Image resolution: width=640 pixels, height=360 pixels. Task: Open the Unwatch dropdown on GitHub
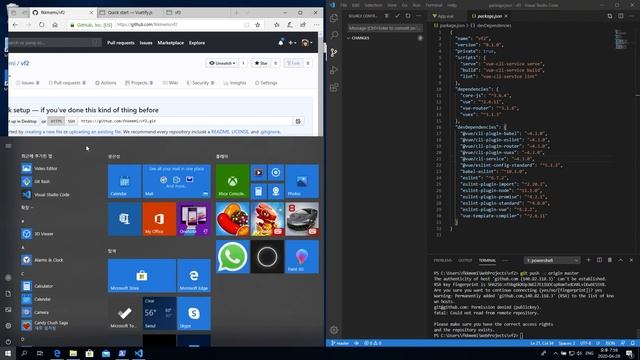222,63
